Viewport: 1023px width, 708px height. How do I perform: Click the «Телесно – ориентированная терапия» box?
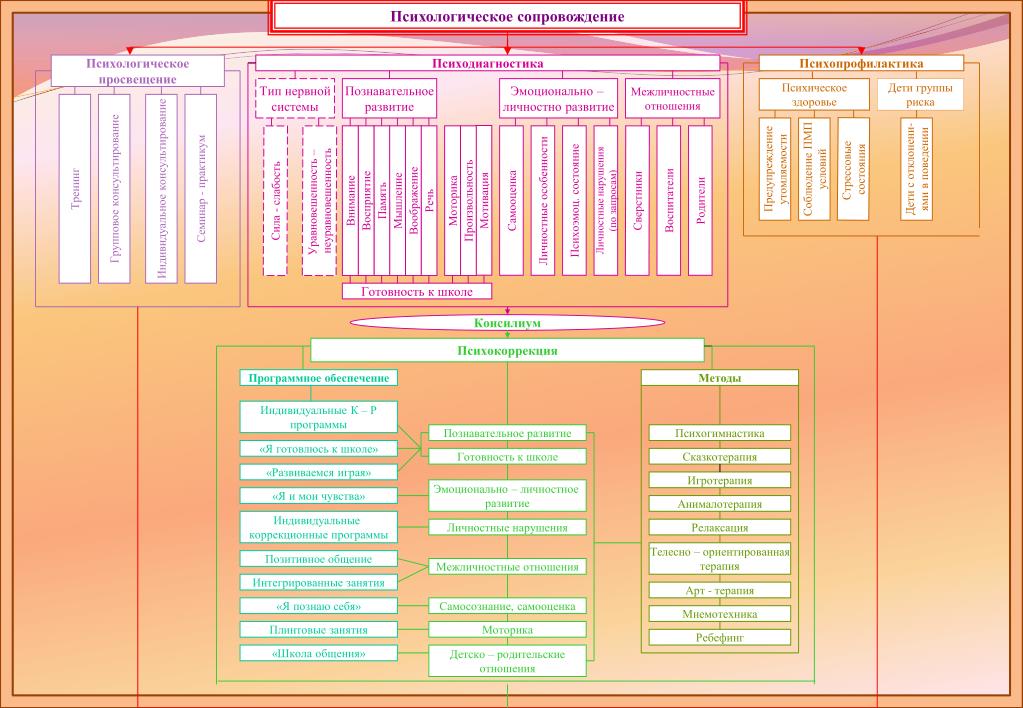tap(720, 559)
